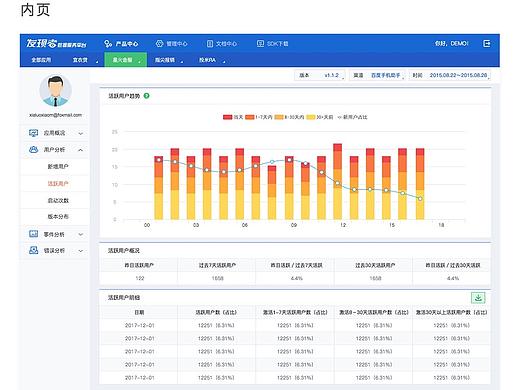Click the 活跃用户概况 section title
The width and height of the screenshot is (520, 390).
[x=124, y=251]
